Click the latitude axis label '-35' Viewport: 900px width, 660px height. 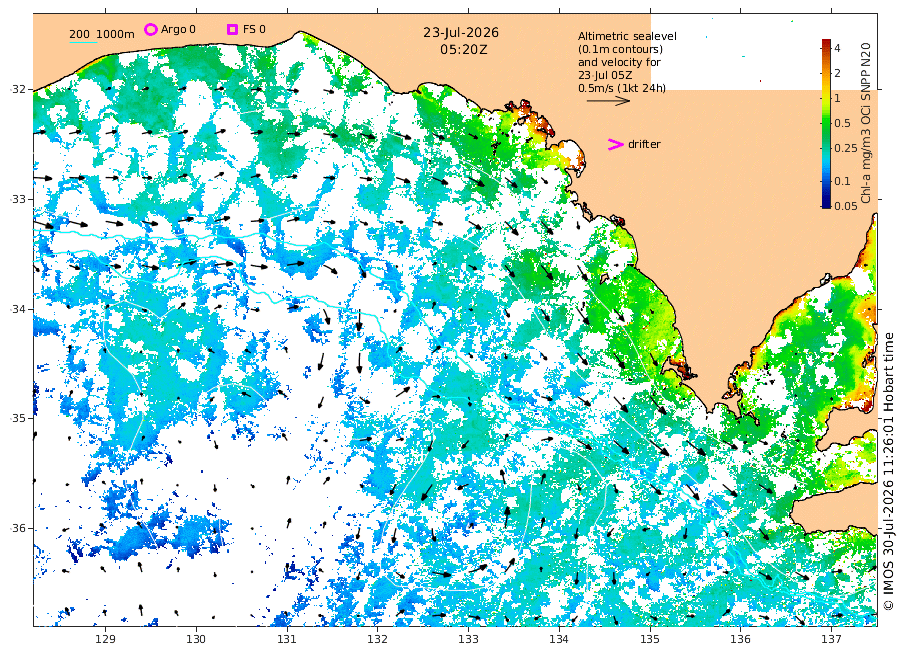[x=18, y=418]
